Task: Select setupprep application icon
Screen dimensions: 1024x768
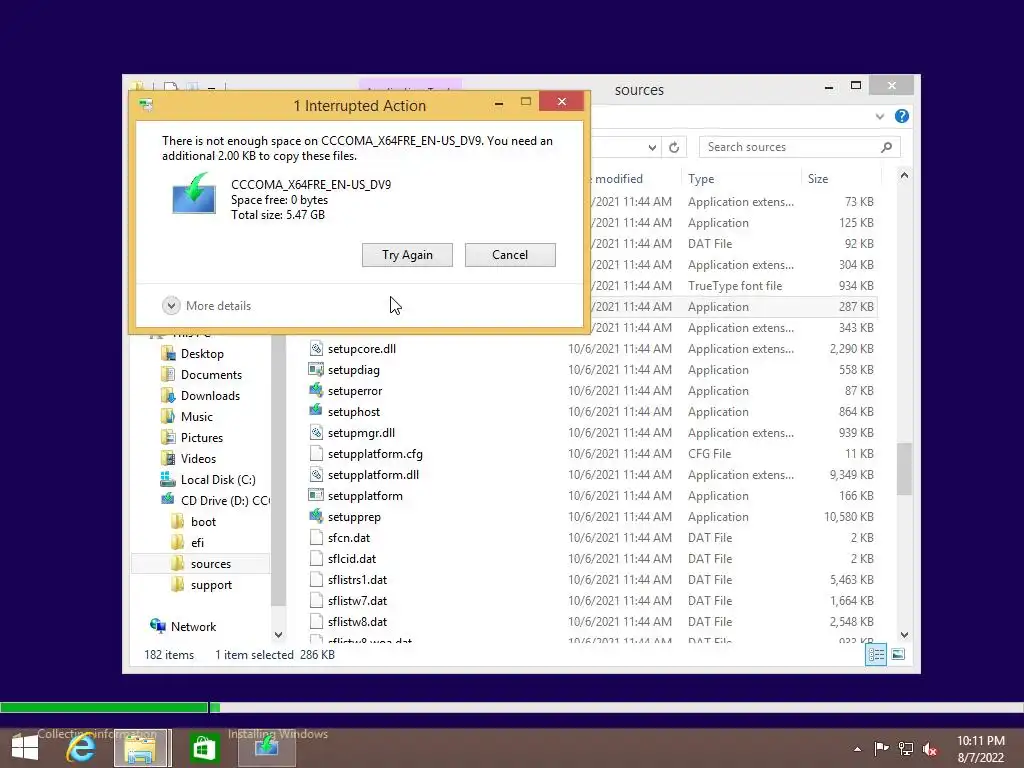Action: pyautogui.click(x=316, y=517)
